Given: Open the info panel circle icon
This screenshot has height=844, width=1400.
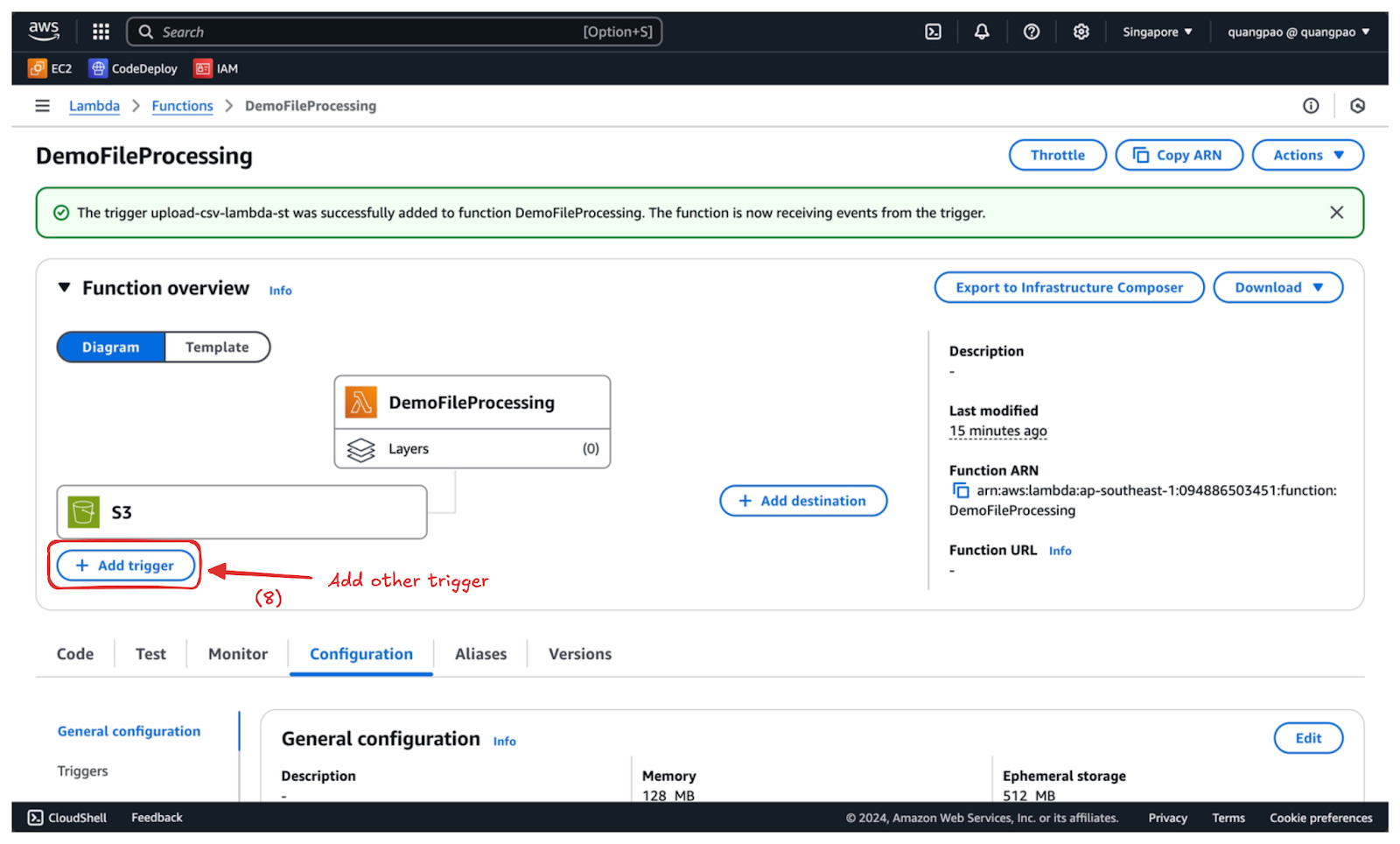Looking at the screenshot, I should [1310, 106].
